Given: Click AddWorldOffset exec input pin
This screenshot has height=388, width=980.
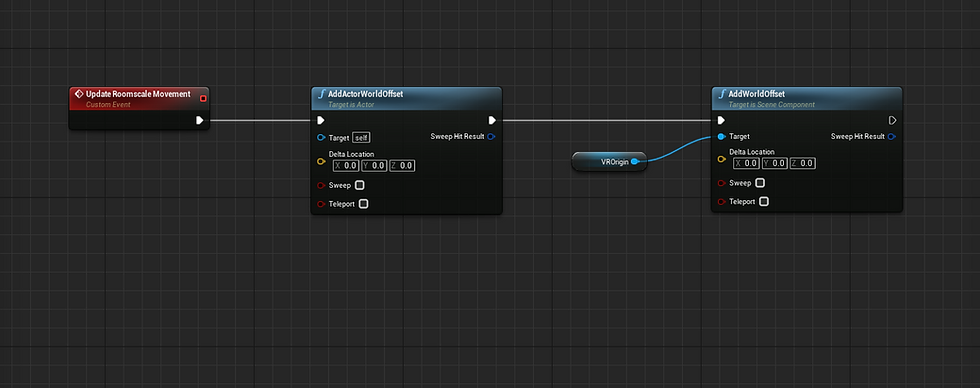Looking at the screenshot, I should (x=721, y=120).
